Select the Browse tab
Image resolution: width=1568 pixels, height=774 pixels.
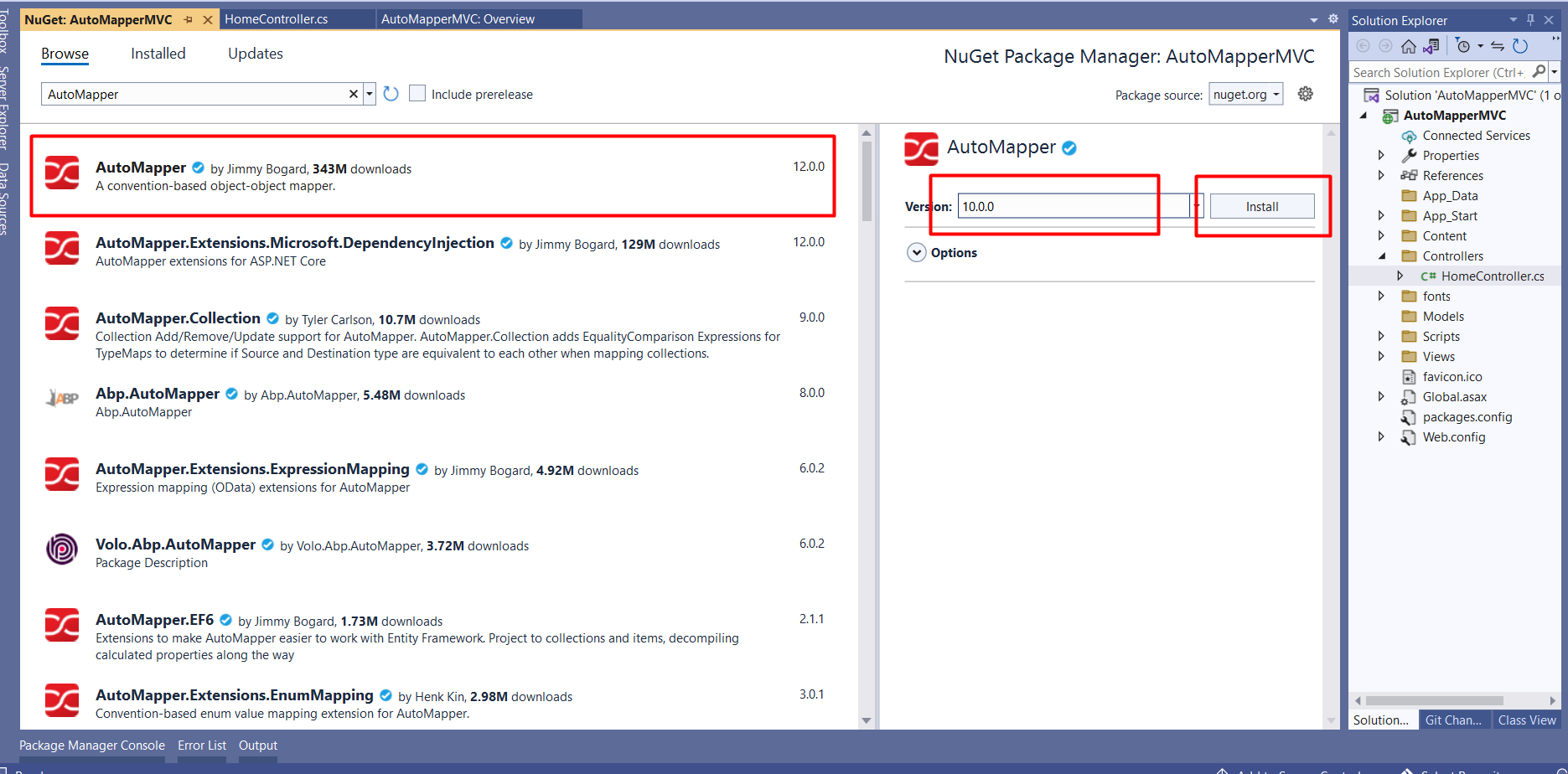pyautogui.click(x=65, y=54)
